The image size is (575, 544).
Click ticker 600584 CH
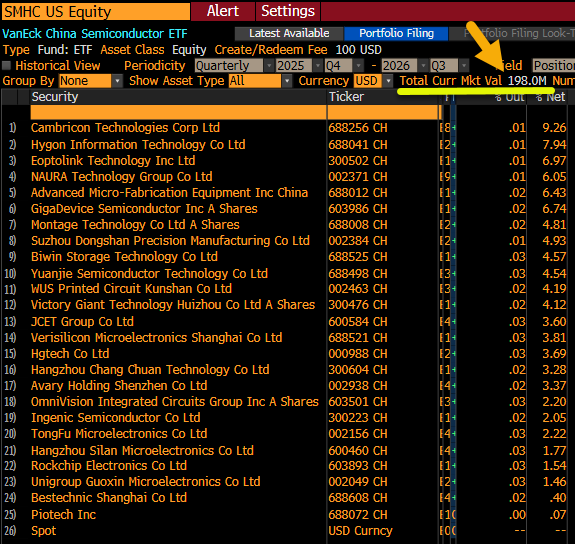[358, 322]
